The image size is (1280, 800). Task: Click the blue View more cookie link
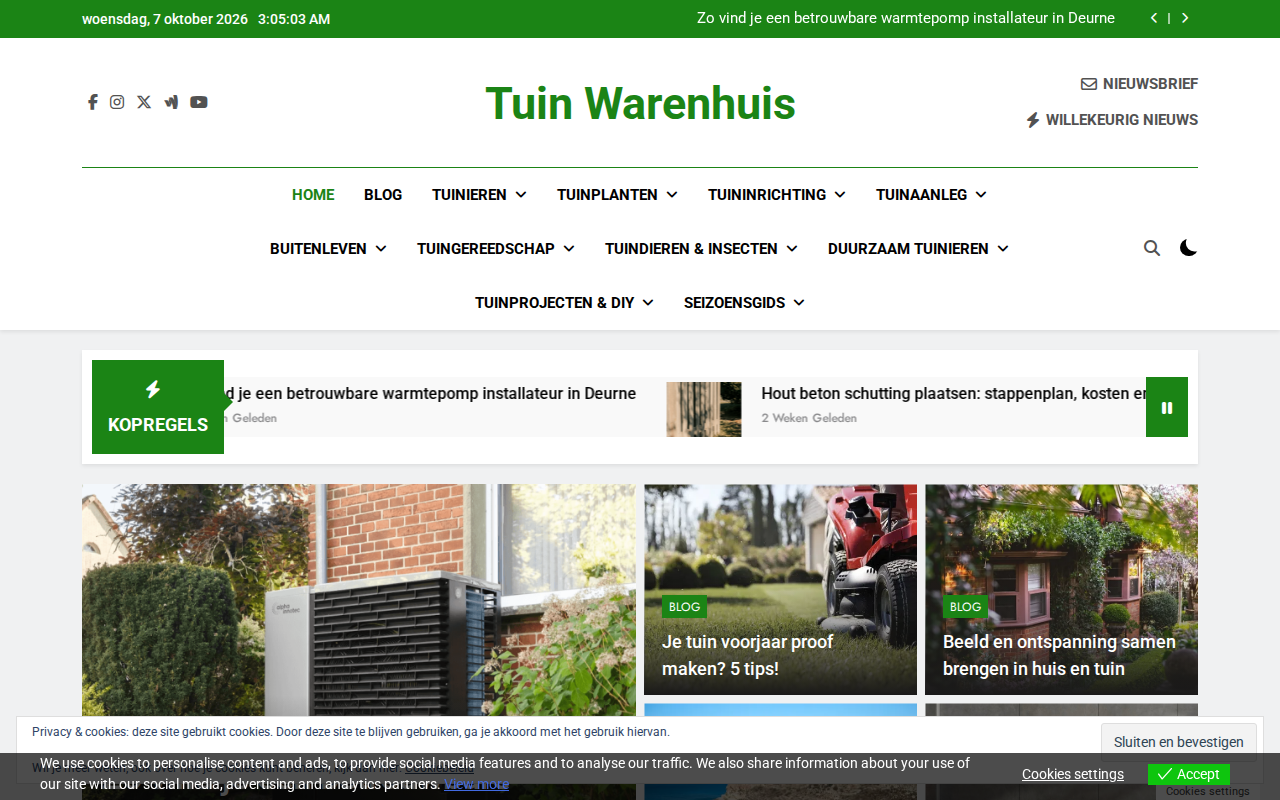pos(477,784)
